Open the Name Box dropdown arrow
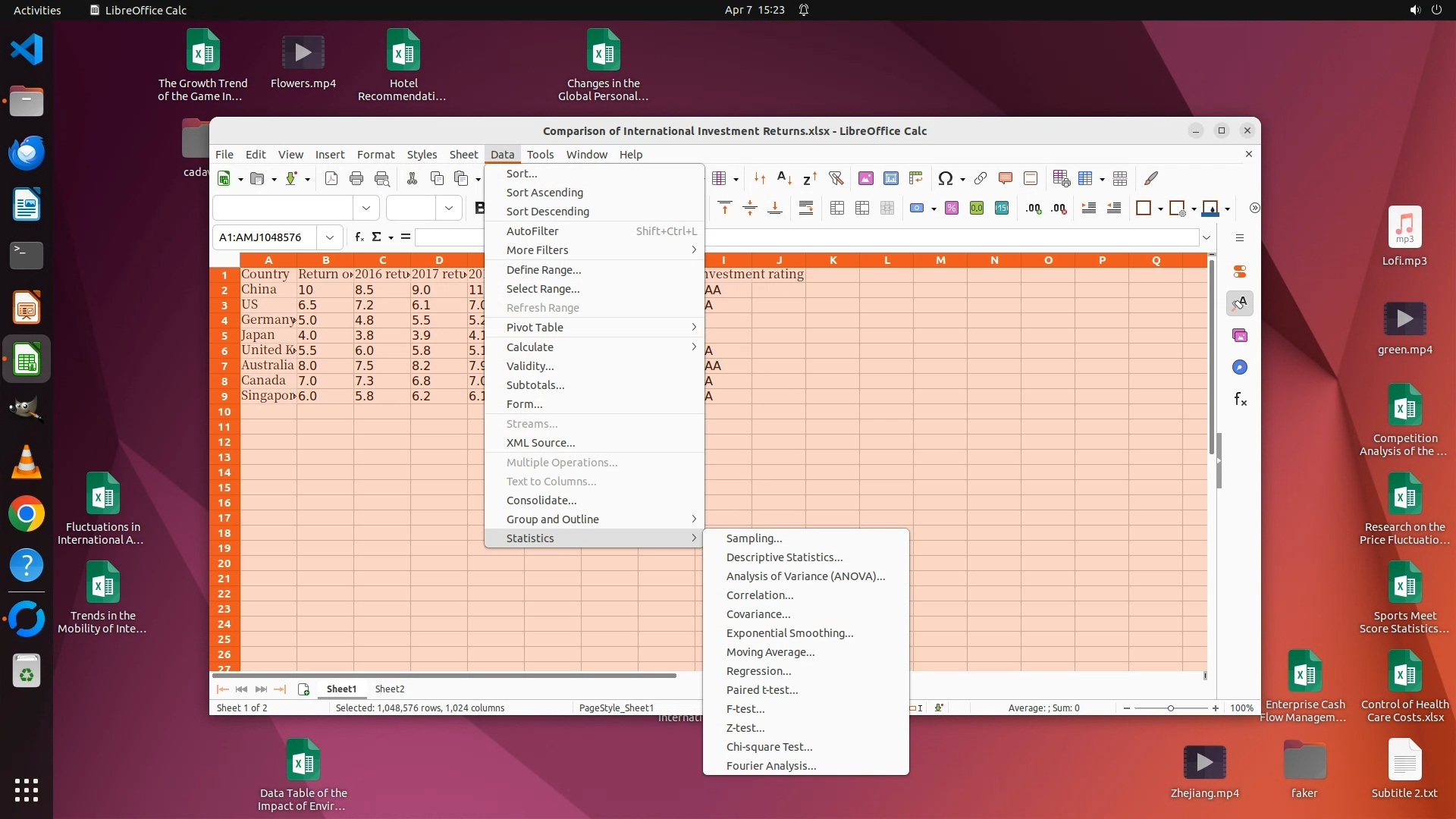Image resolution: width=1456 pixels, height=819 pixels. pos(330,237)
